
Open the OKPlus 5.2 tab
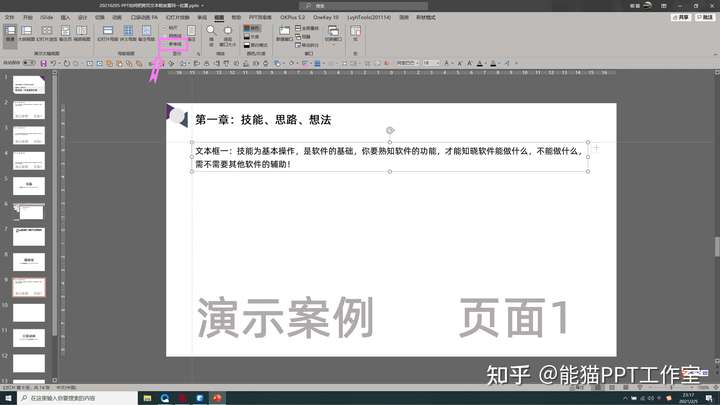[292, 17]
